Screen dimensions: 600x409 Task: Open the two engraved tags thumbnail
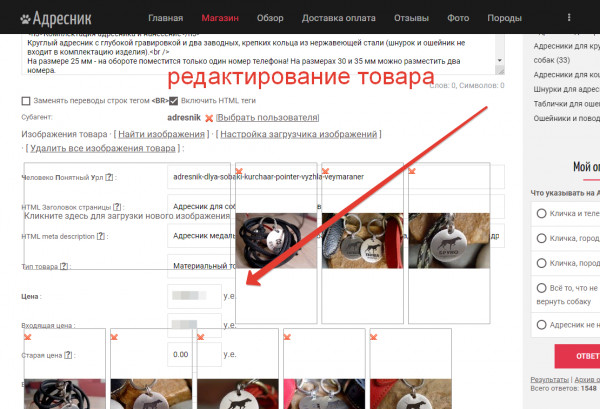[363, 241]
